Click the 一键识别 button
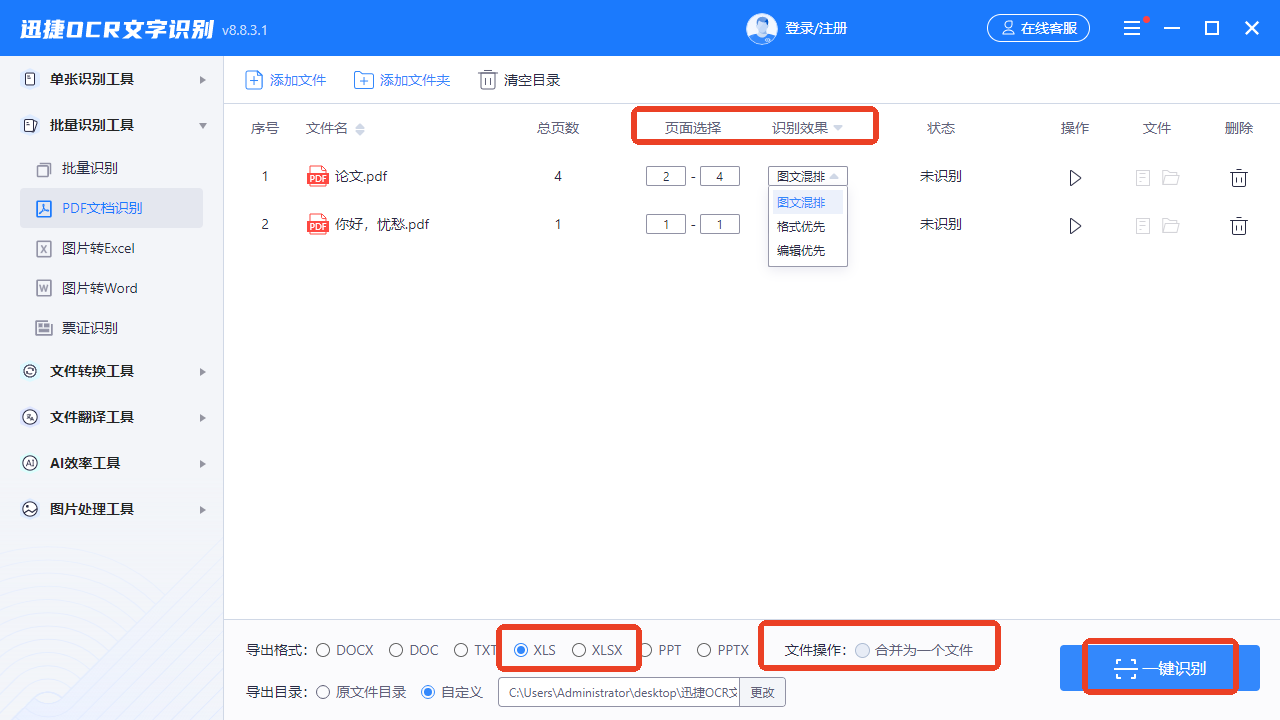This screenshot has width=1280, height=720. 1160,668
